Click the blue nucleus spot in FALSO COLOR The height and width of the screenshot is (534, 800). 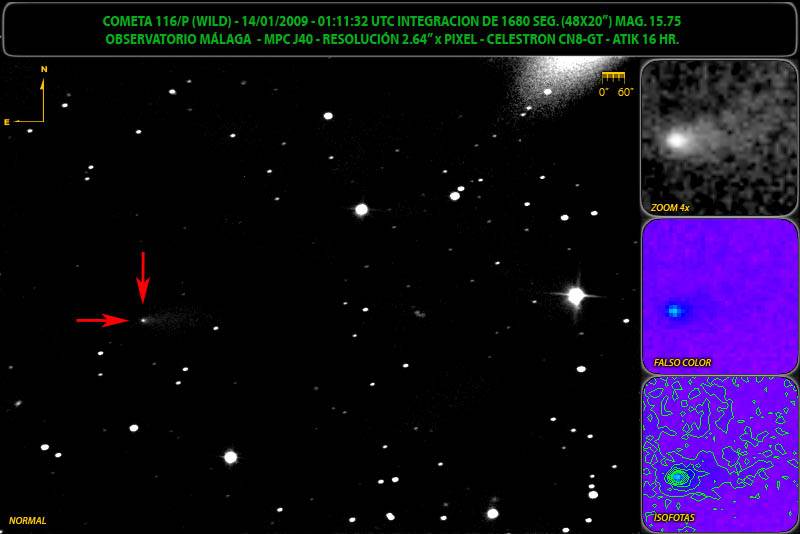pos(674,310)
